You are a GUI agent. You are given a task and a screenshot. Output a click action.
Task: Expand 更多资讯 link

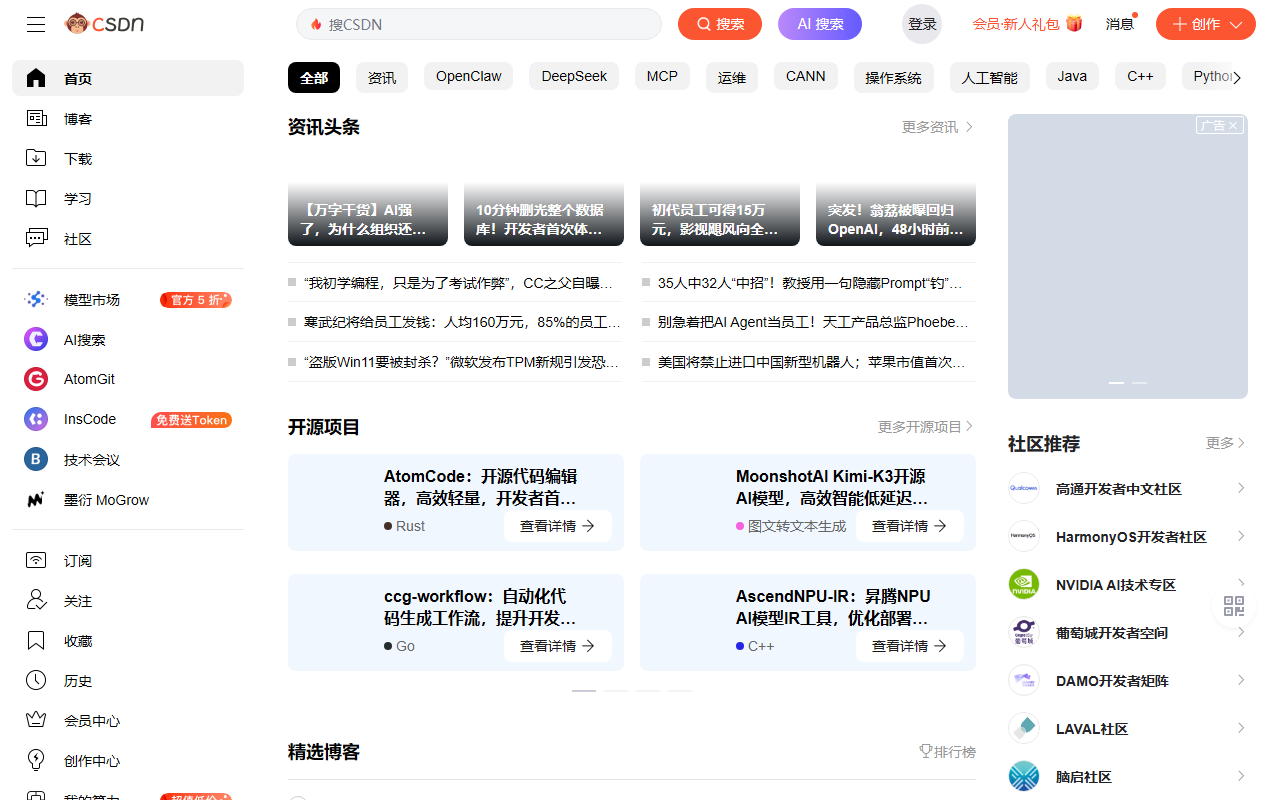[x=937, y=127]
